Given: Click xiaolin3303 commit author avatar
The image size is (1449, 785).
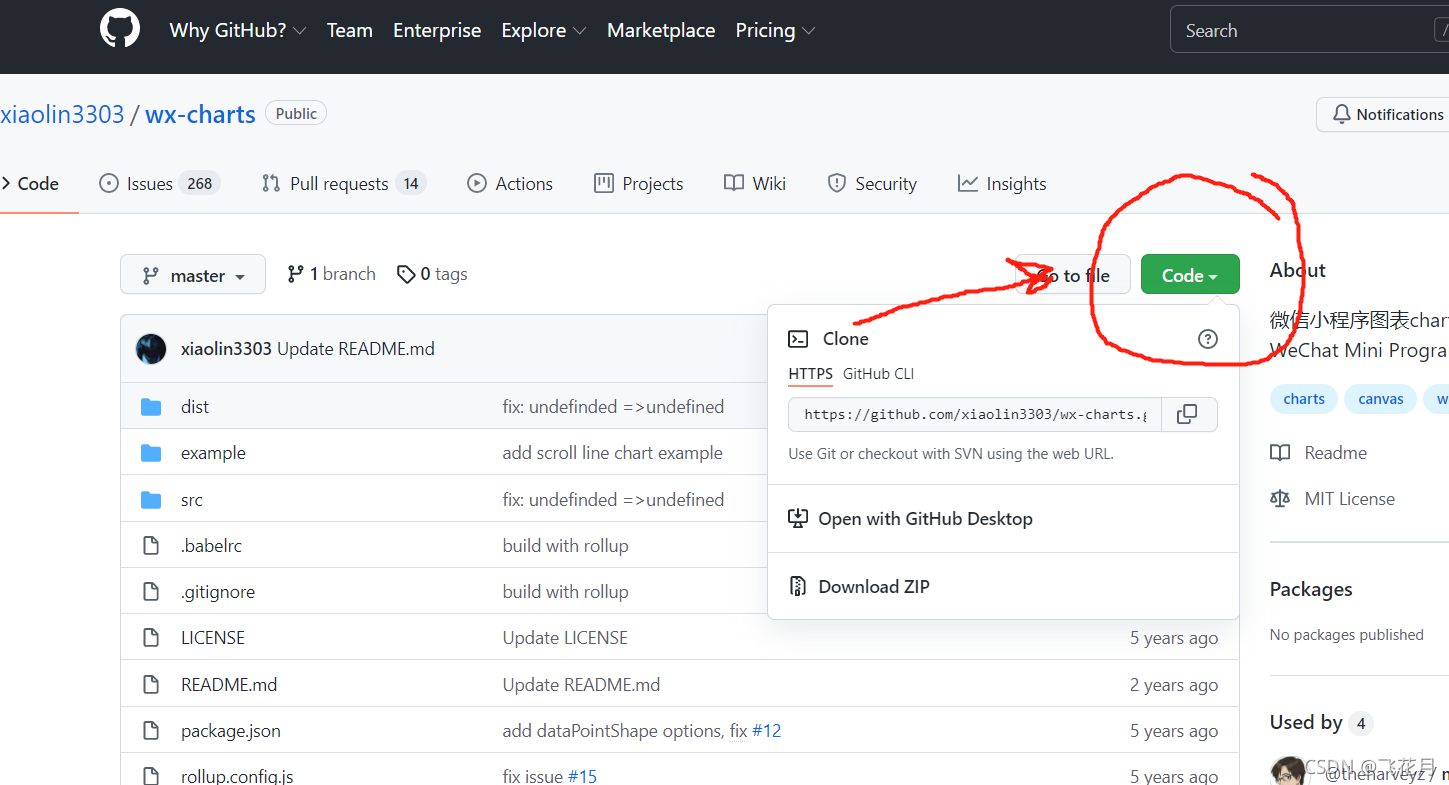Looking at the screenshot, I should (151, 349).
